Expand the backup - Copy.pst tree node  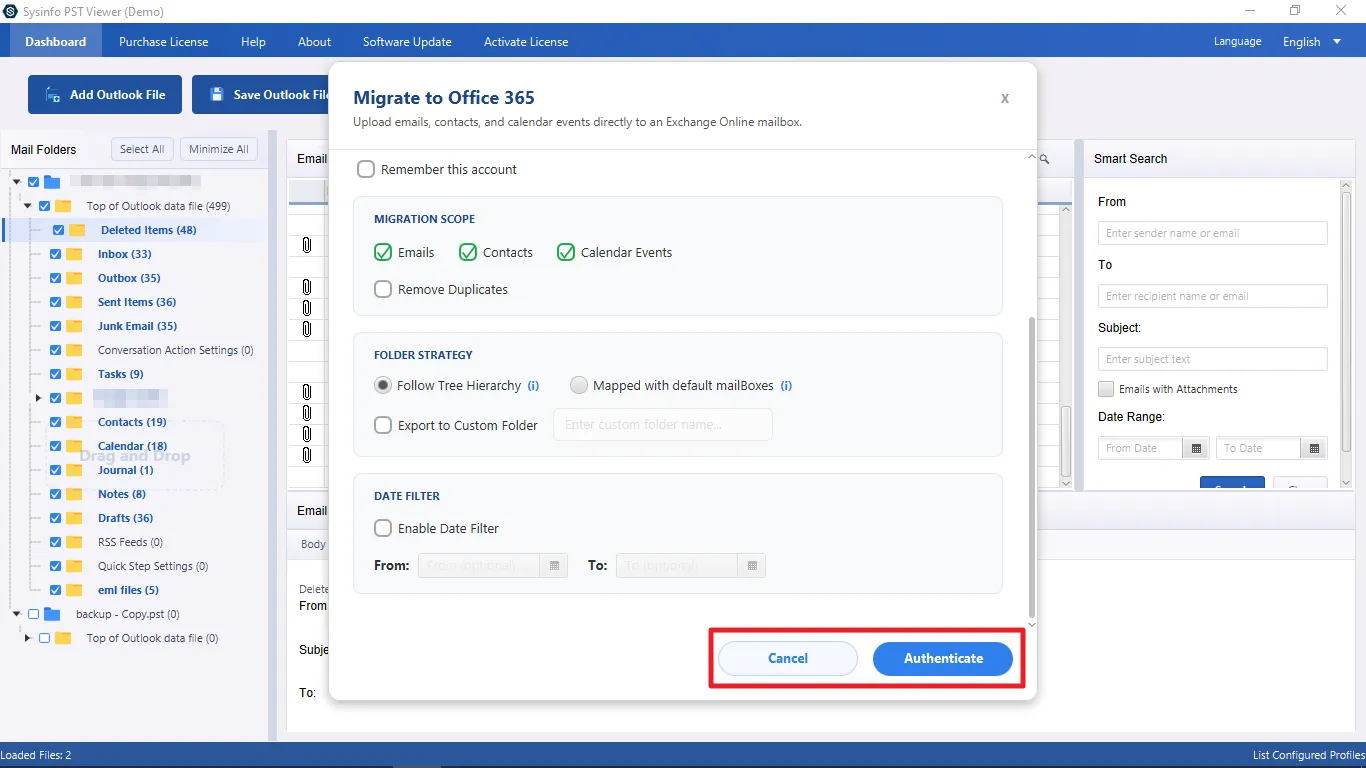(x=17, y=614)
